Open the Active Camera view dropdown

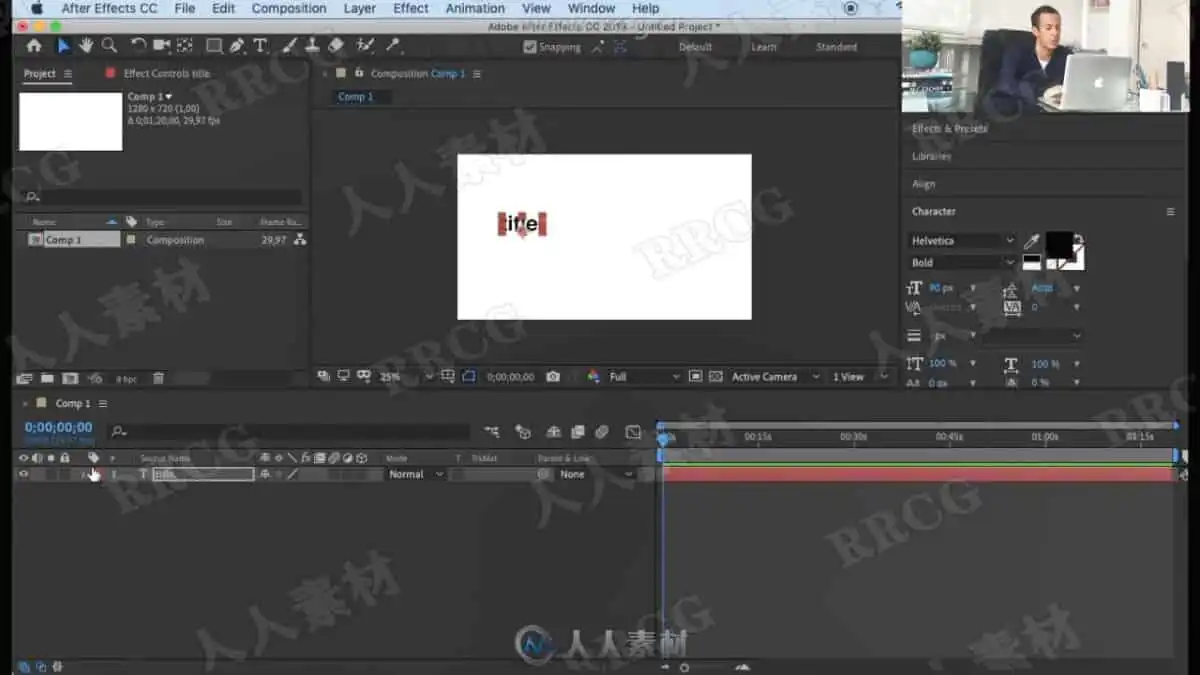click(x=776, y=377)
